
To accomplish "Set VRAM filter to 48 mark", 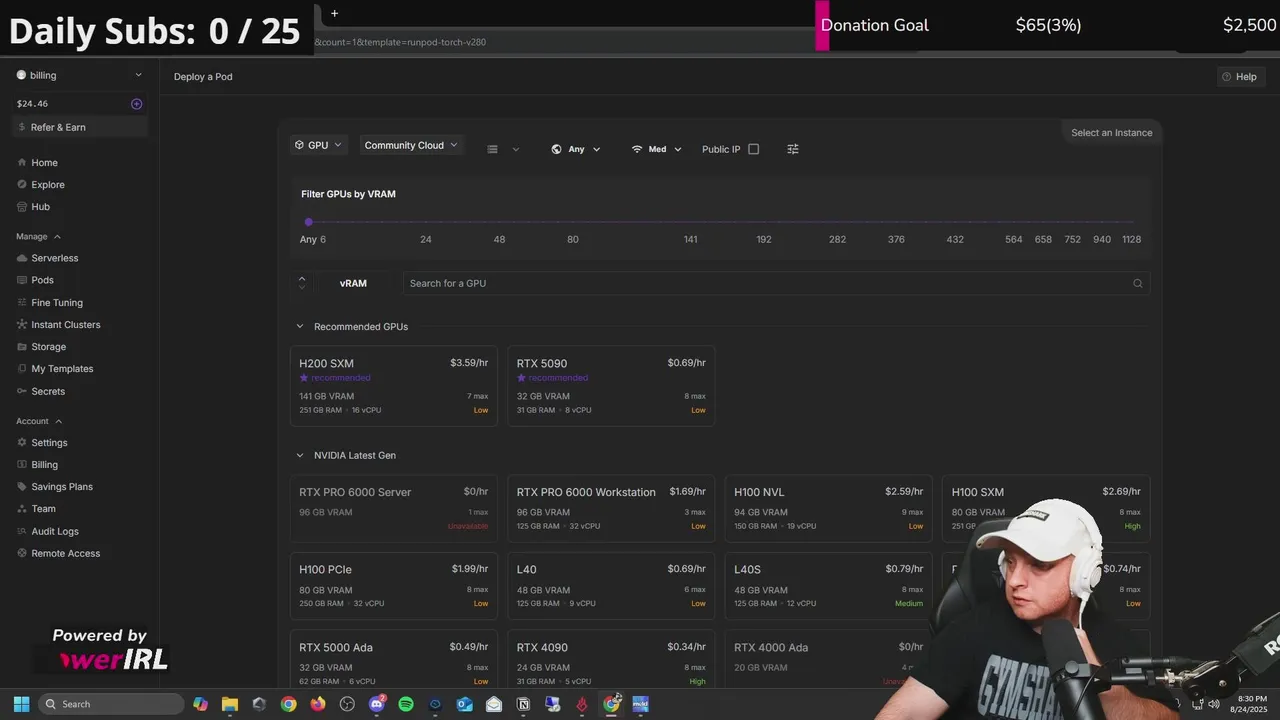I will pos(499,239).
